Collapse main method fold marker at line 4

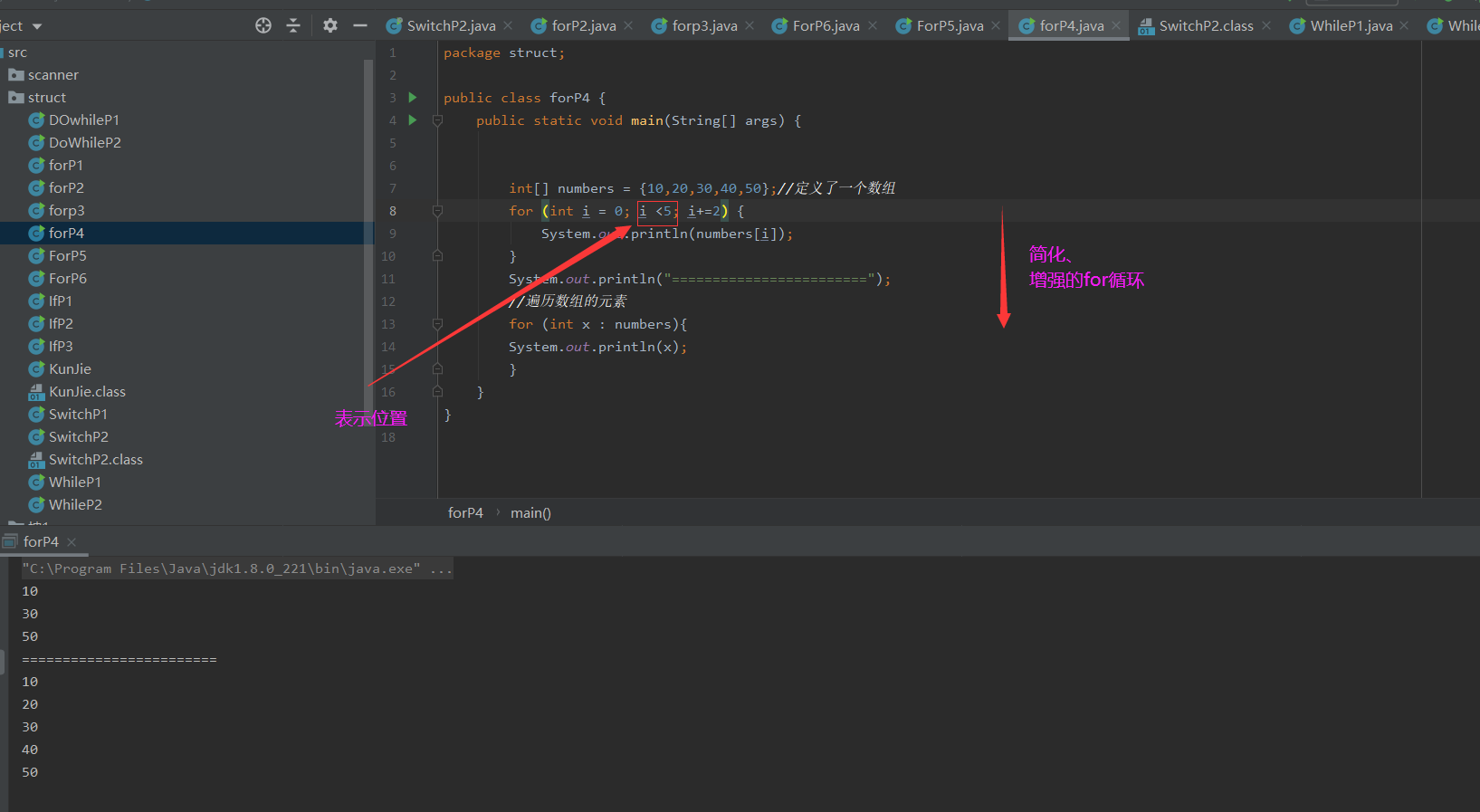coord(437,120)
